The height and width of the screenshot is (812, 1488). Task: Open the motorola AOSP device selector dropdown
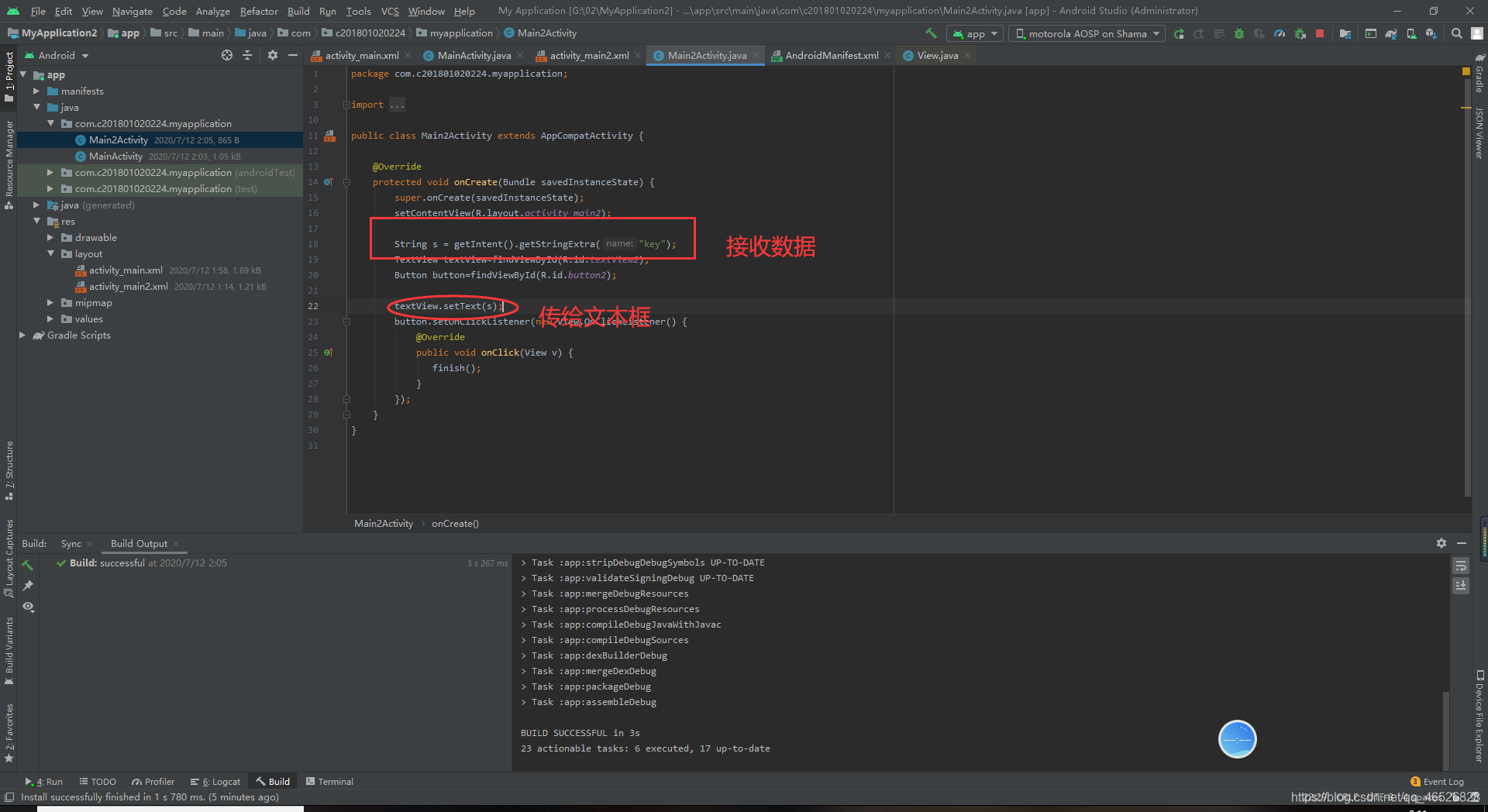coord(1087,33)
